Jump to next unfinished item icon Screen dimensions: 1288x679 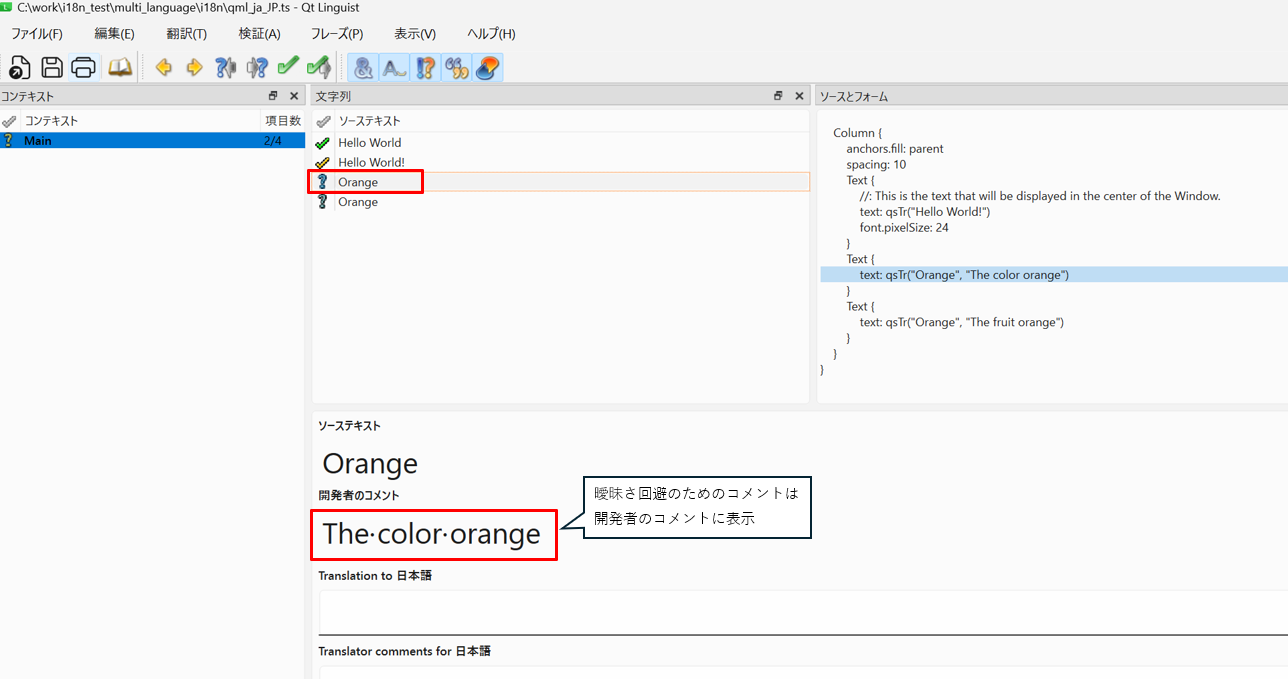click(x=257, y=67)
